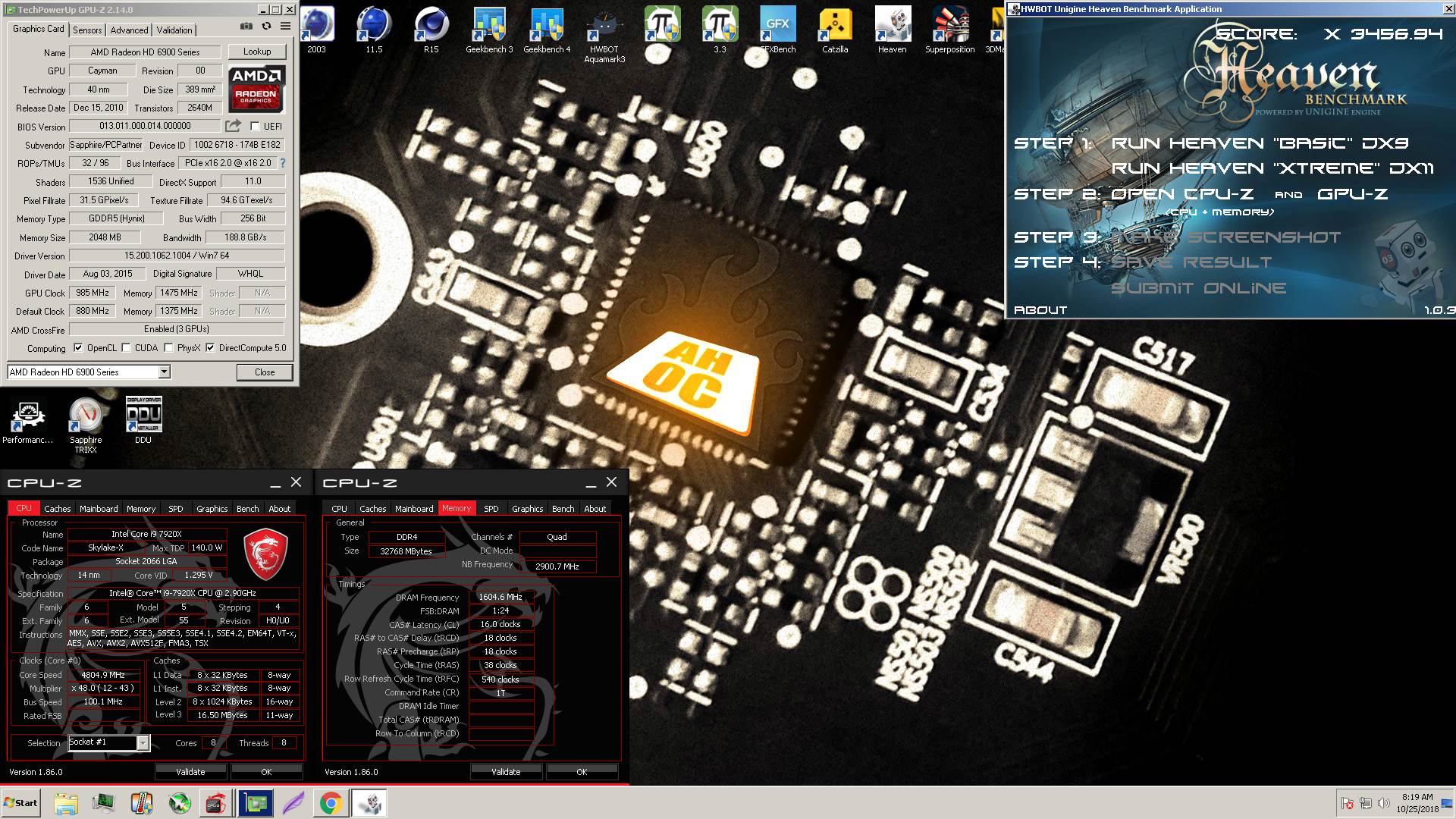
Task: Open the GPU-Z hamburger menu
Action: [286, 27]
